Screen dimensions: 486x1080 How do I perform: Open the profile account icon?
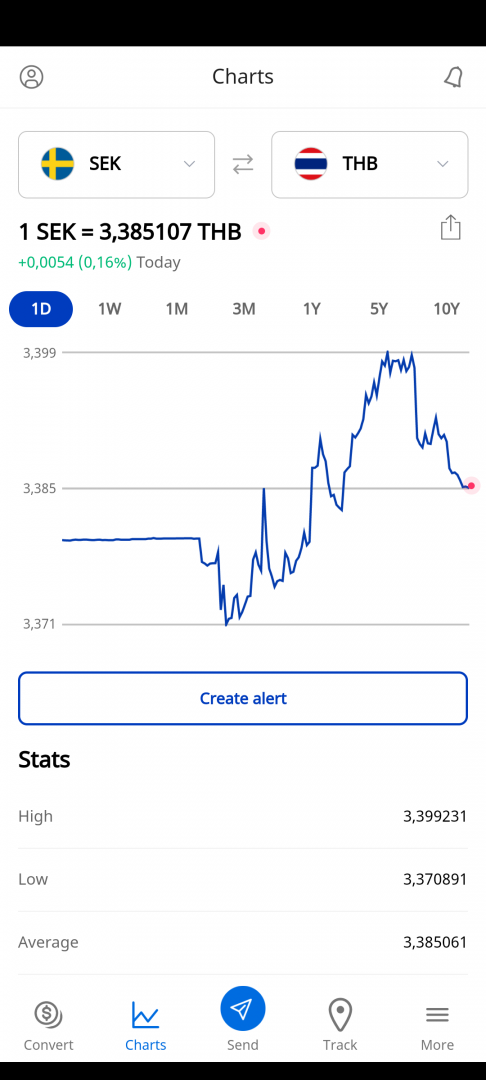click(32, 76)
